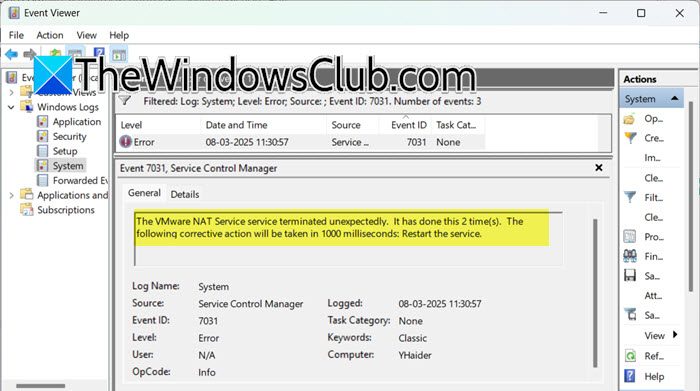Click Save floppy disk icon in Actions
This screenshot has height=391, width=700.
[630, 275]
